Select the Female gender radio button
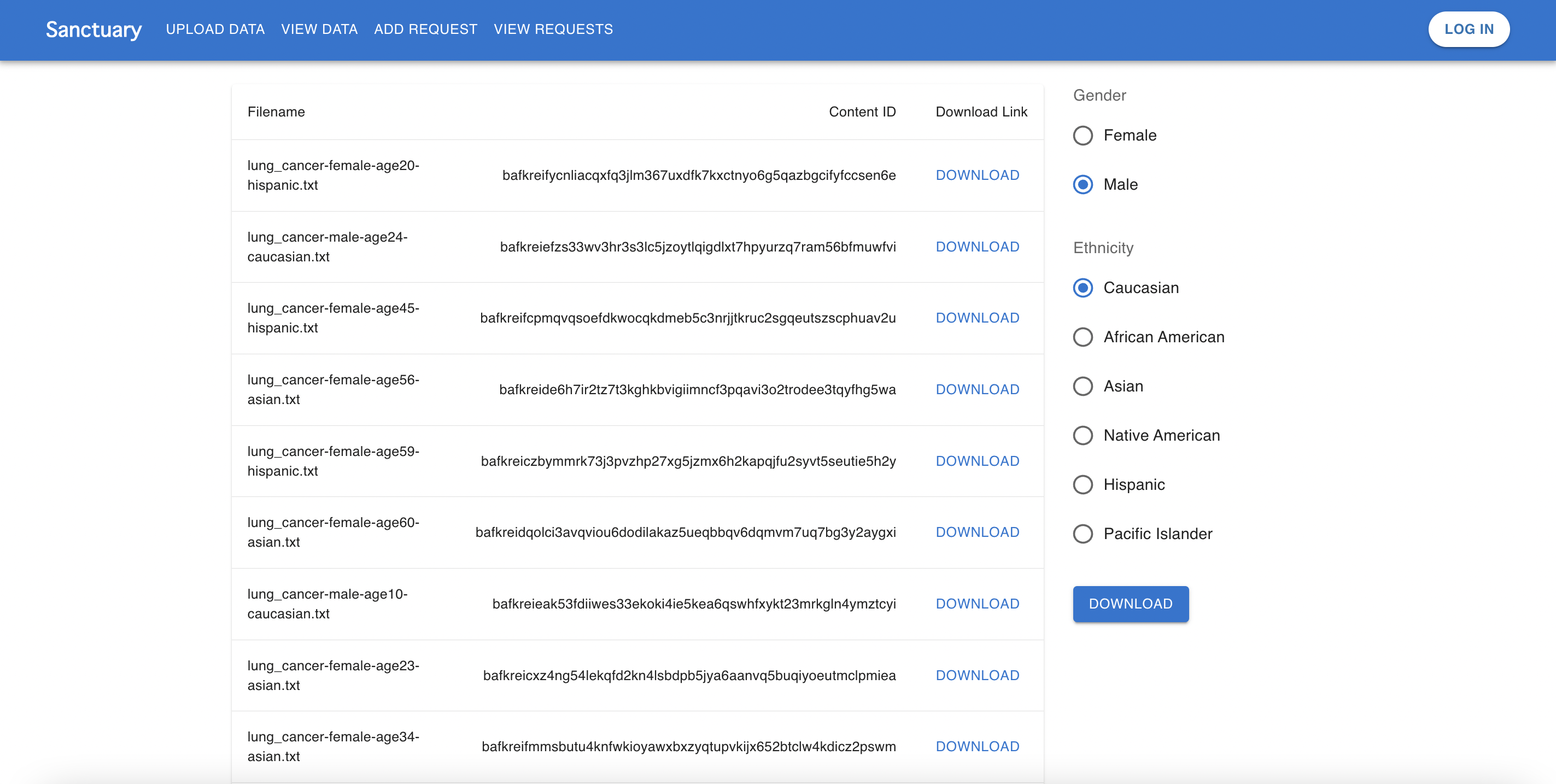This screenshot has height=784, width=1556. point(1083,135)
